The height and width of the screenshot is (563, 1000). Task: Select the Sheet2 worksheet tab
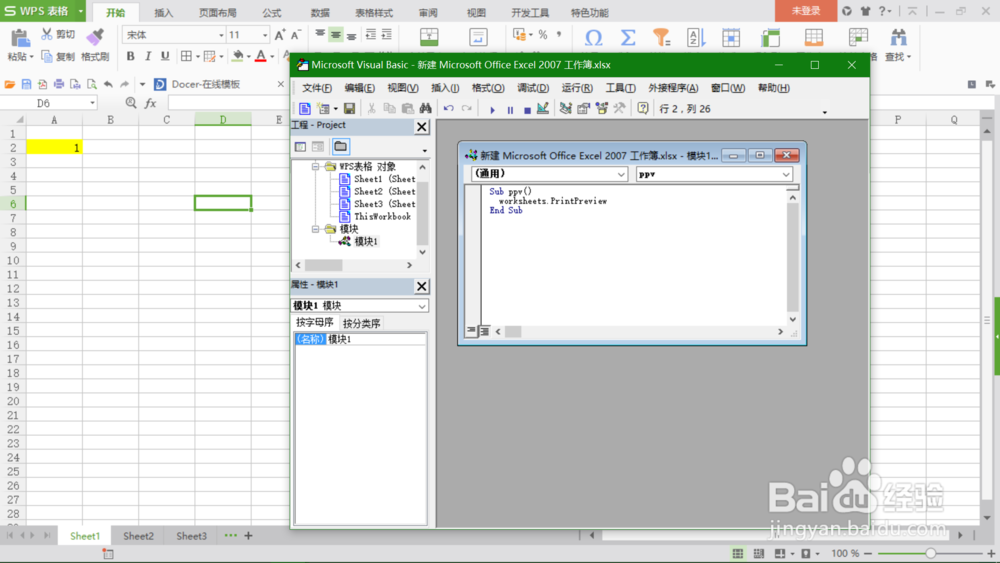[138, 536]
